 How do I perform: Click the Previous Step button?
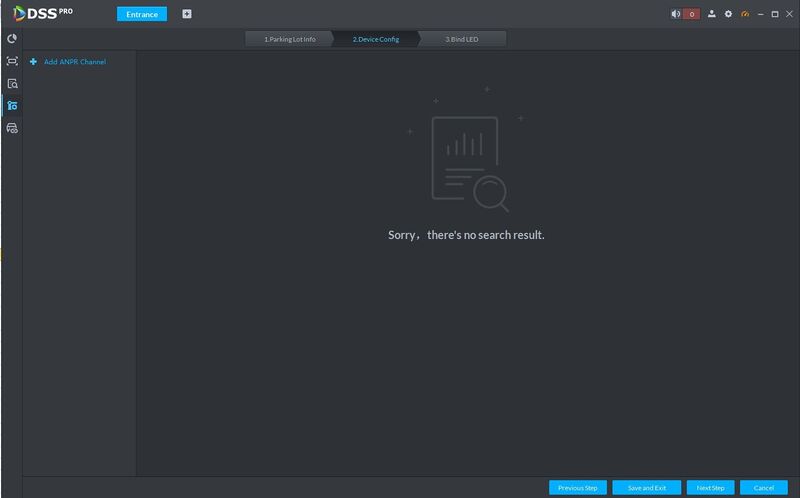tap(578, 488)
